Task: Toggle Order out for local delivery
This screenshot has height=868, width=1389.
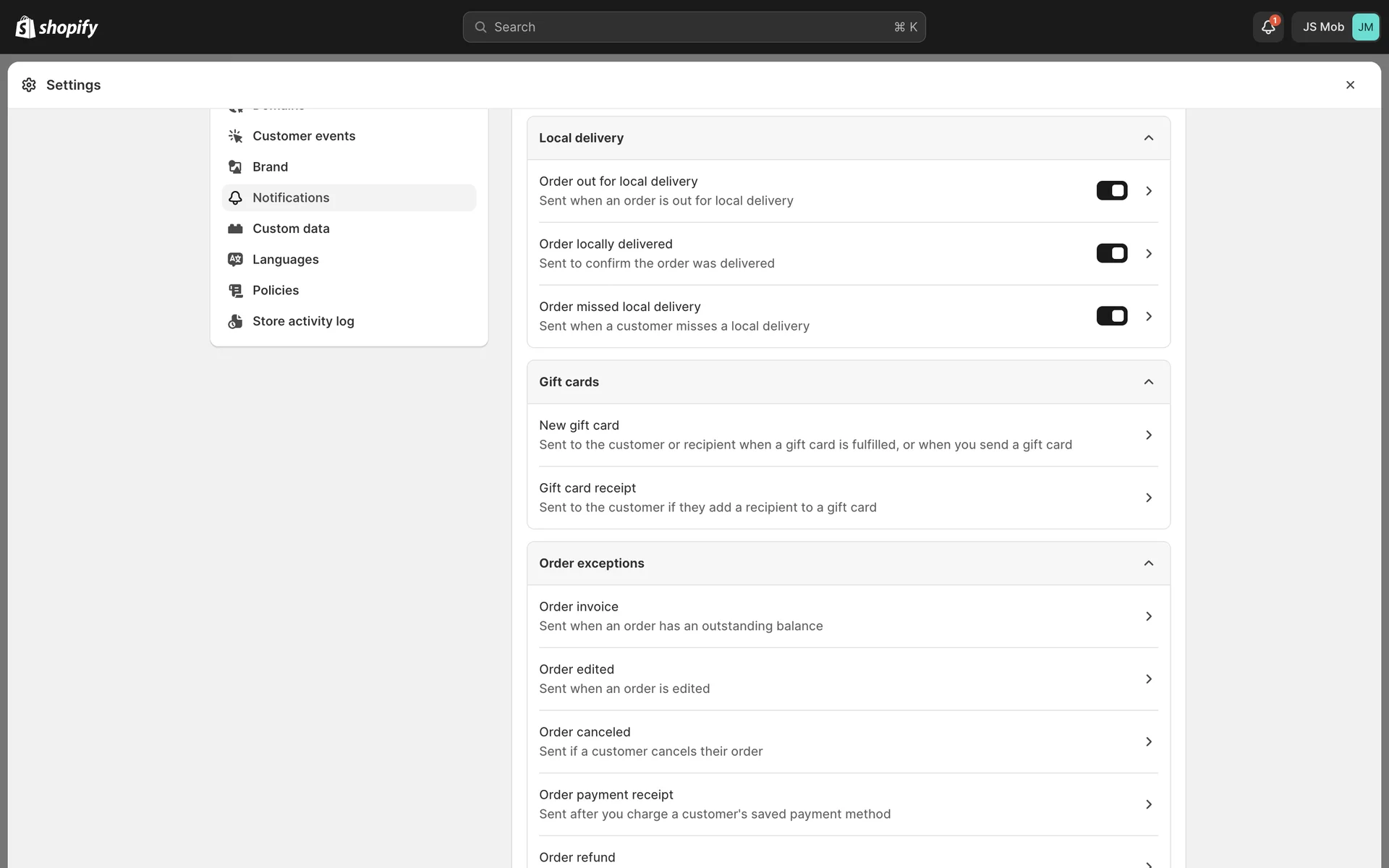Action: [x=1111, y=191]
